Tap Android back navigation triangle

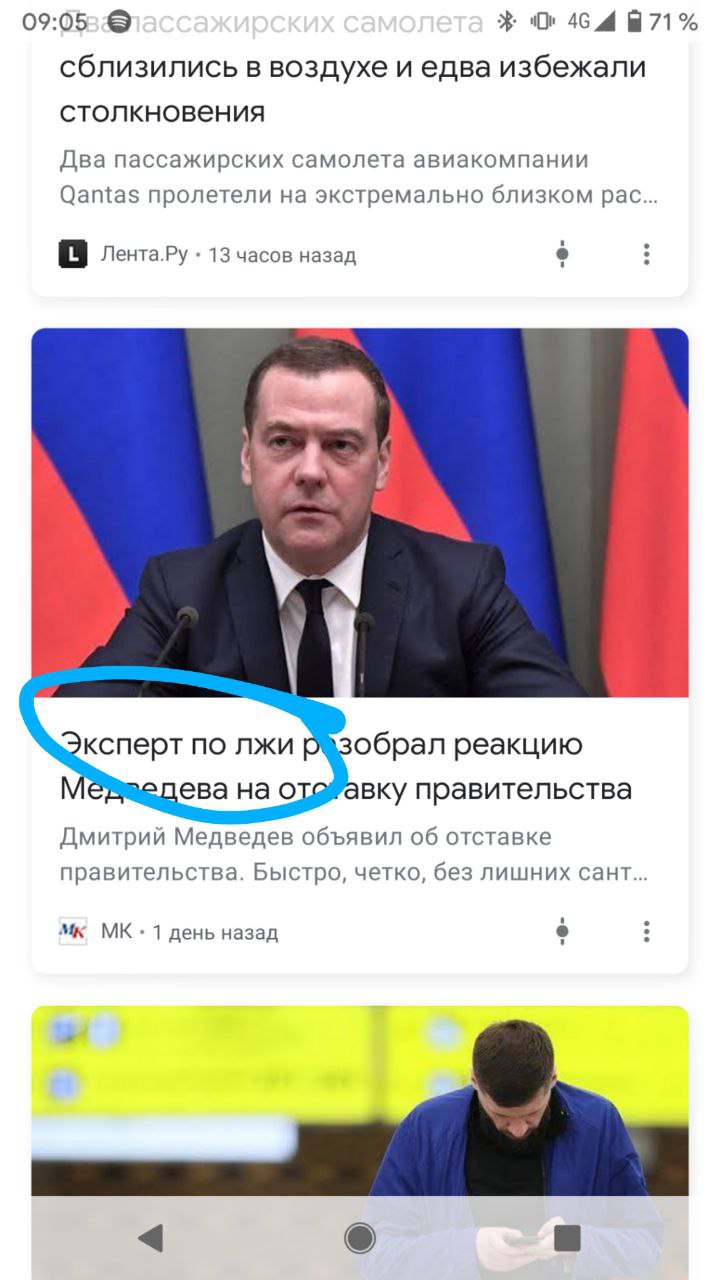[x=151, y=1237]
